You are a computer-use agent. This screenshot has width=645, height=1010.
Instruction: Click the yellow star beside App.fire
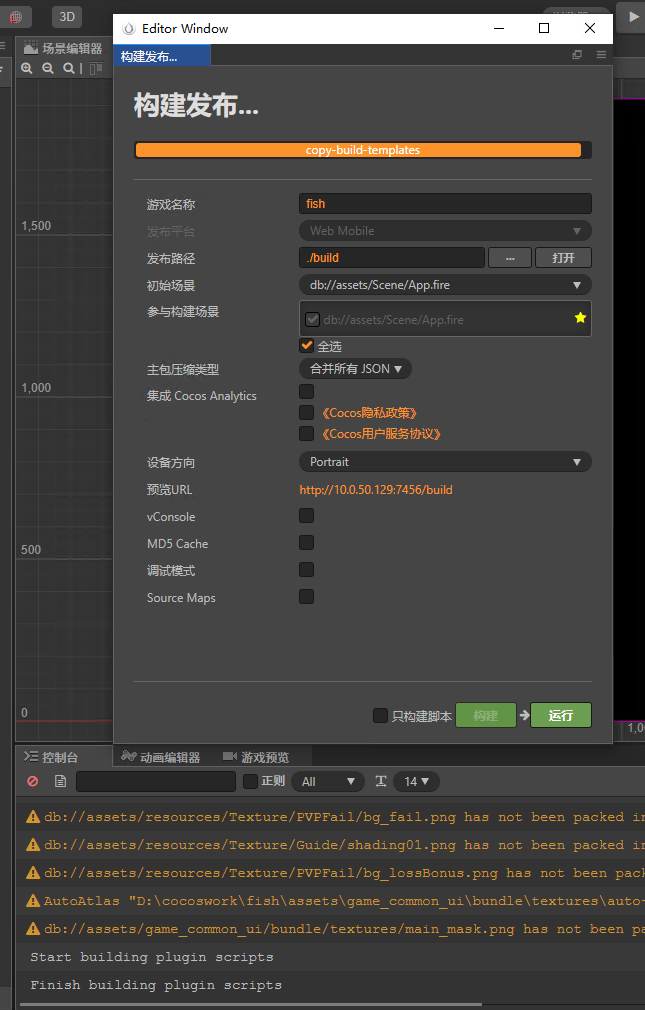(x=580, y=318)
